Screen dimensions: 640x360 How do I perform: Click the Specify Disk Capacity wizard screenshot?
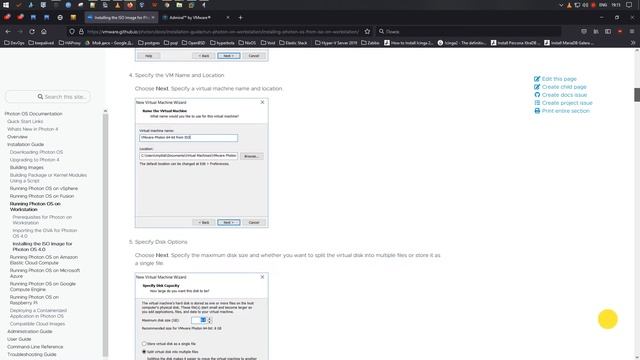coord(202,316)
